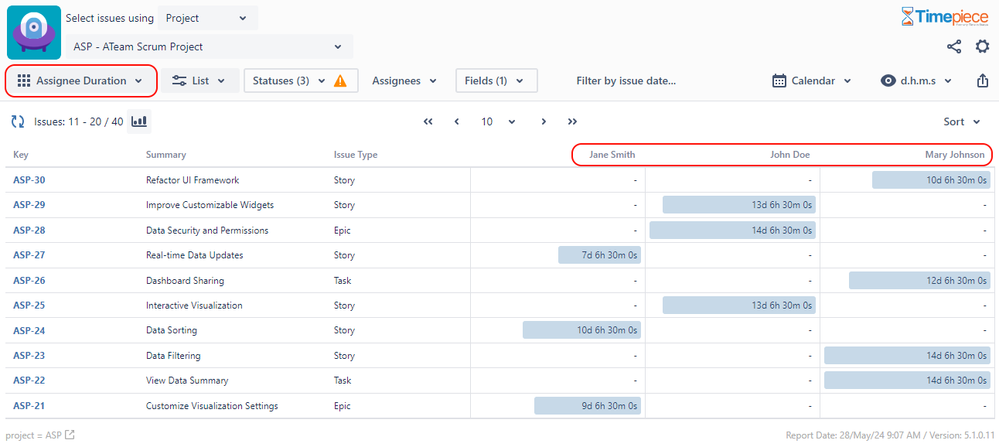Viewport: 999px width, 444px height.
Task: Go to the previous page of results
Action: (457, 122)
